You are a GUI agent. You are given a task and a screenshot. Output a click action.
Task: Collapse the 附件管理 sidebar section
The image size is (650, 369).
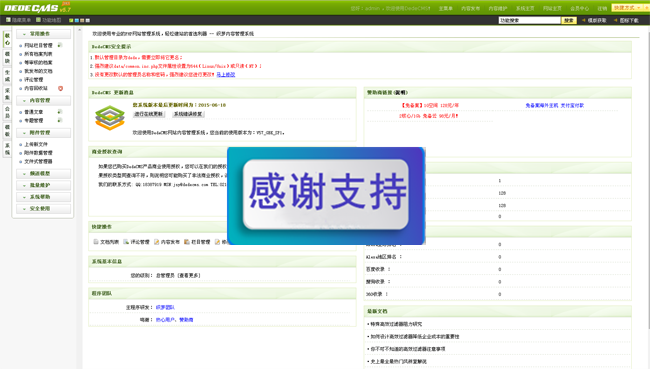[44, 133]
